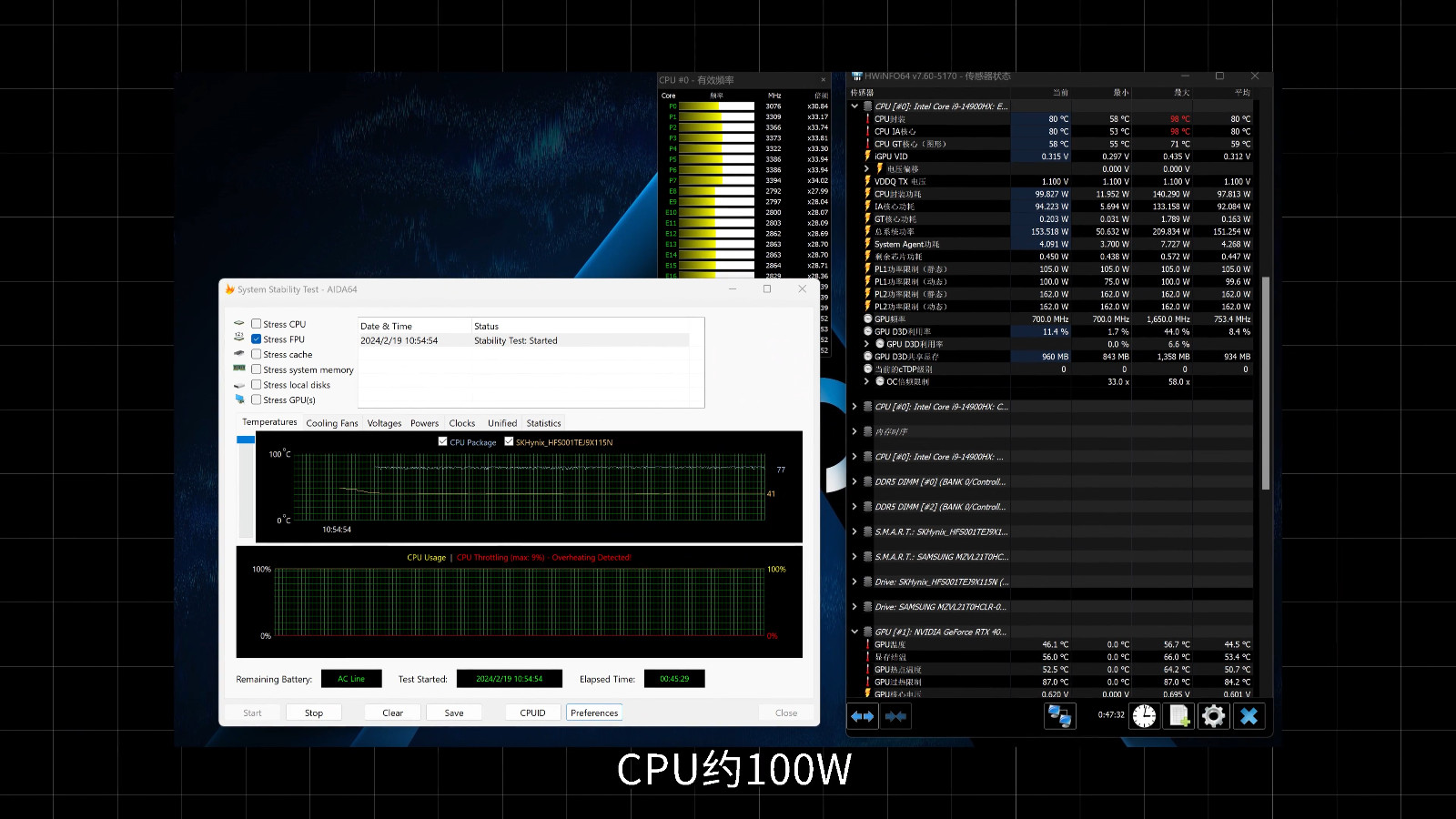The image size is (1456, 819).
Task: Expand the GPU D3D利用率 sub-row
Action: pos(866,344)
